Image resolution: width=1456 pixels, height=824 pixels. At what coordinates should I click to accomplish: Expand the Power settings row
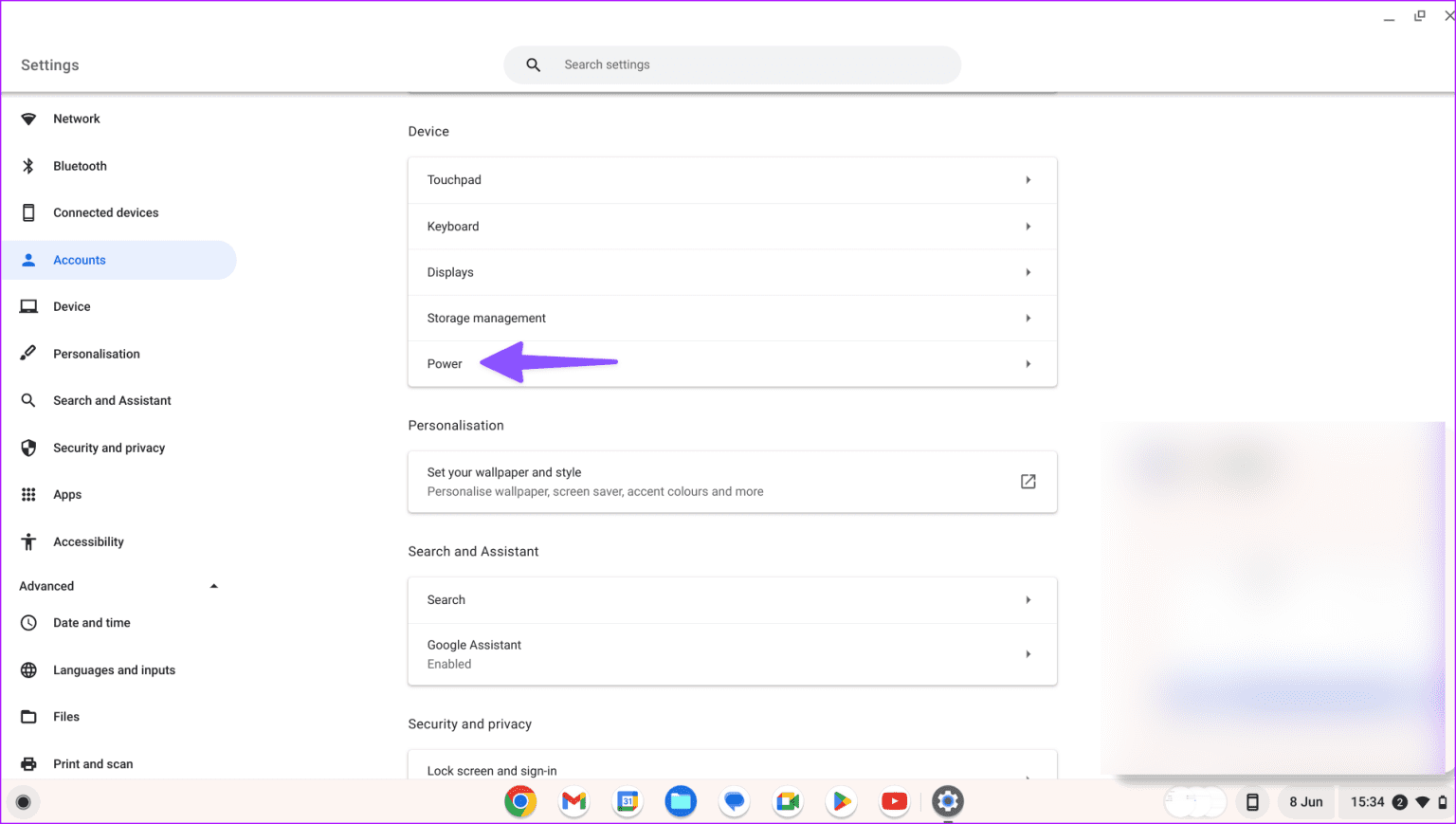(730, 363)
